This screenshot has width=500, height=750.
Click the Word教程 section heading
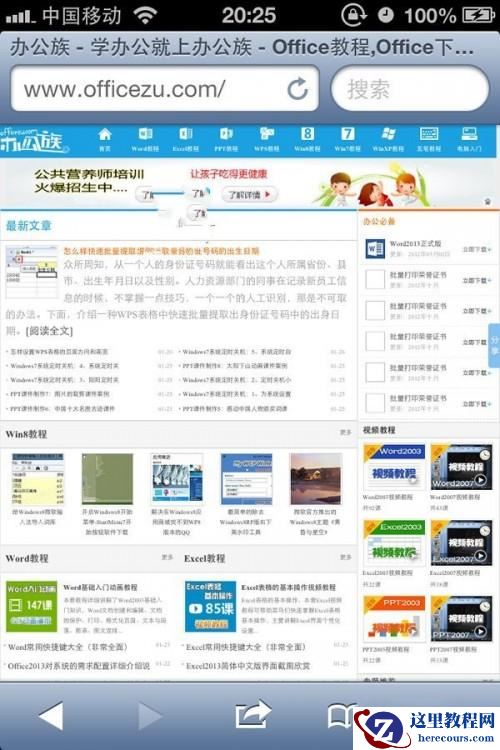coord(27,558)
